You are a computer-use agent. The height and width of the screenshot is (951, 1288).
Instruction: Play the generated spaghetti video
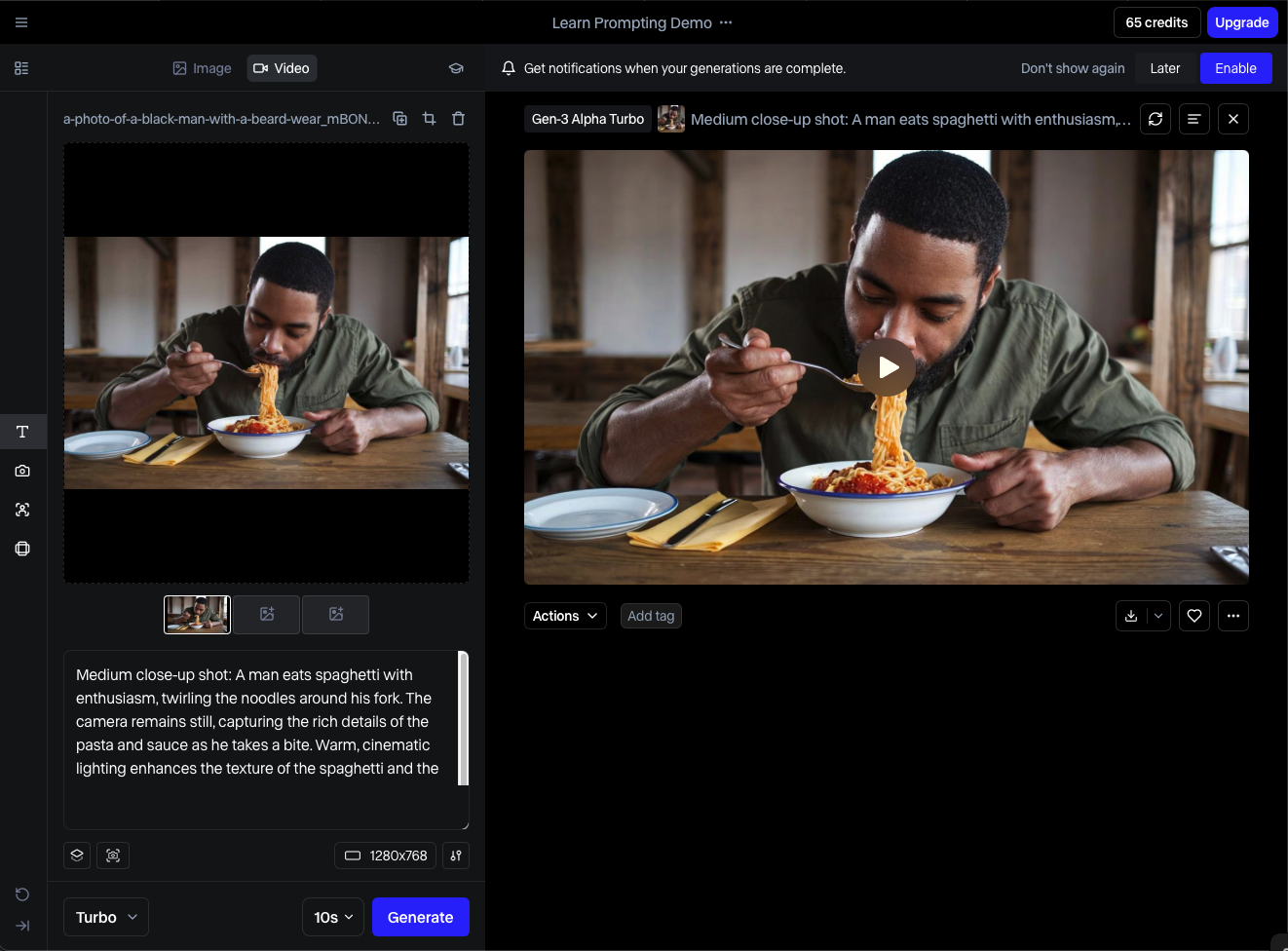(886, 367)
